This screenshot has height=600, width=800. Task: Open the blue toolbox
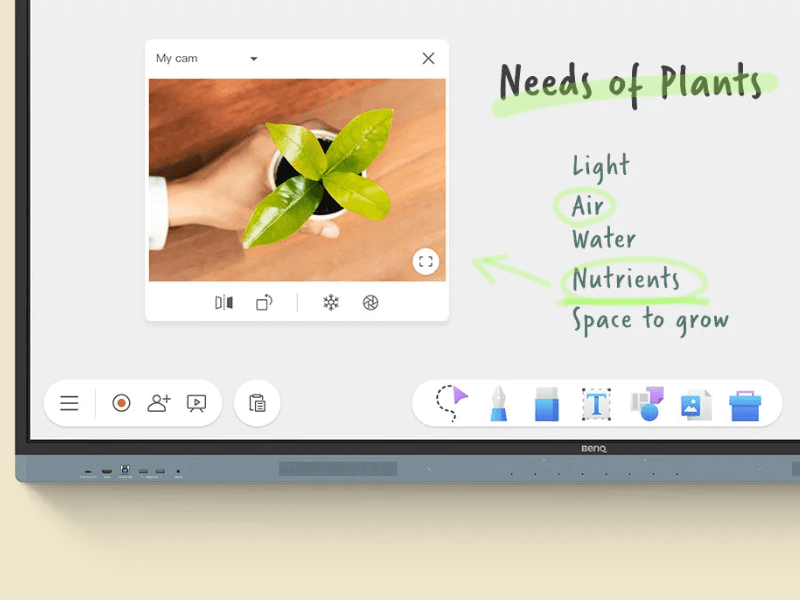point(745,406)
